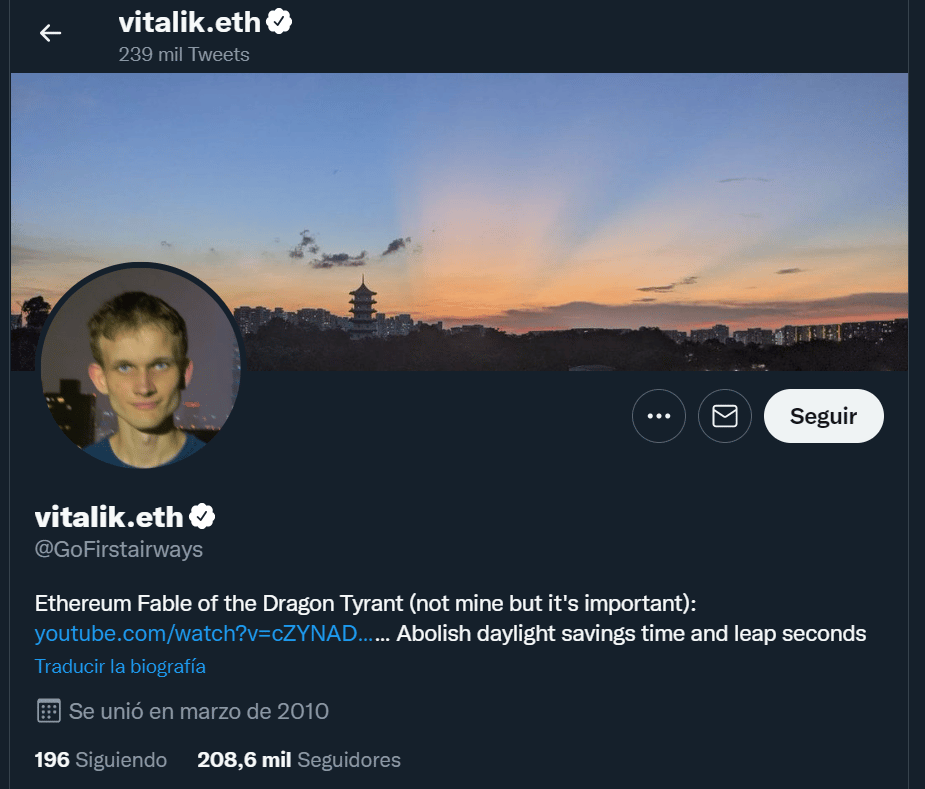This screenshot has height=789, width=925.
Task: Click the vitalik.eth display name above the handle
Action: 109,516
